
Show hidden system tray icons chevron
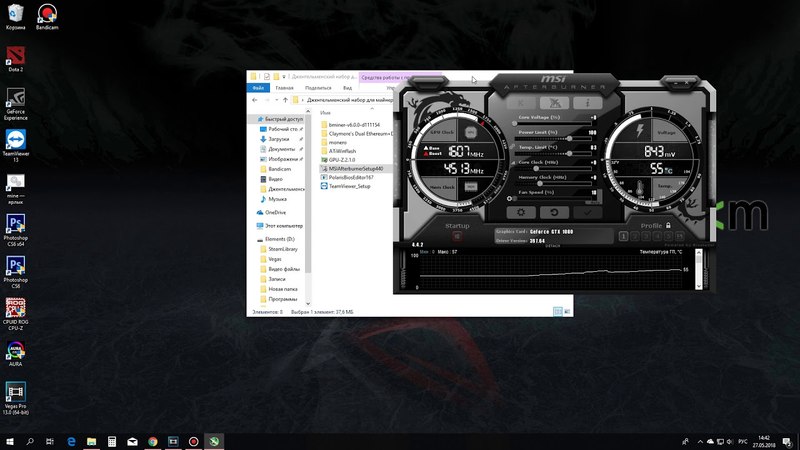tap(700, 441)
